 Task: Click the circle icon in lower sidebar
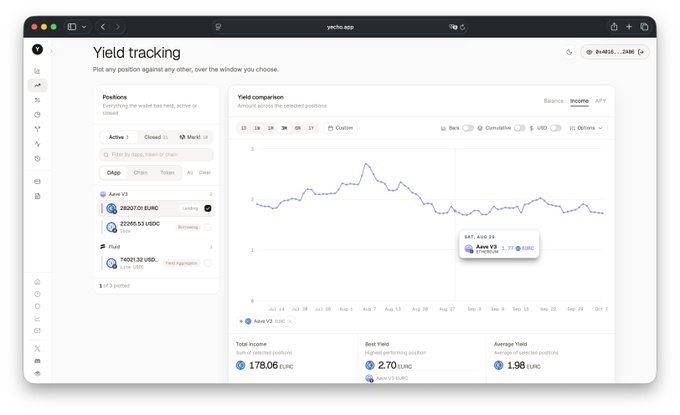click(x=37, y=306)
